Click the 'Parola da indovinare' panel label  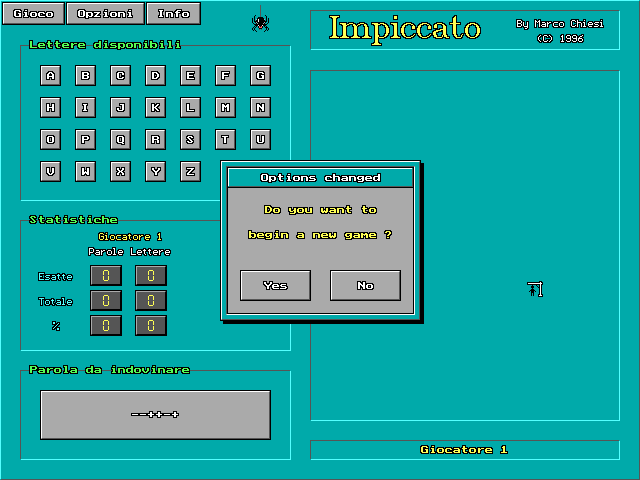pos(109,370)
